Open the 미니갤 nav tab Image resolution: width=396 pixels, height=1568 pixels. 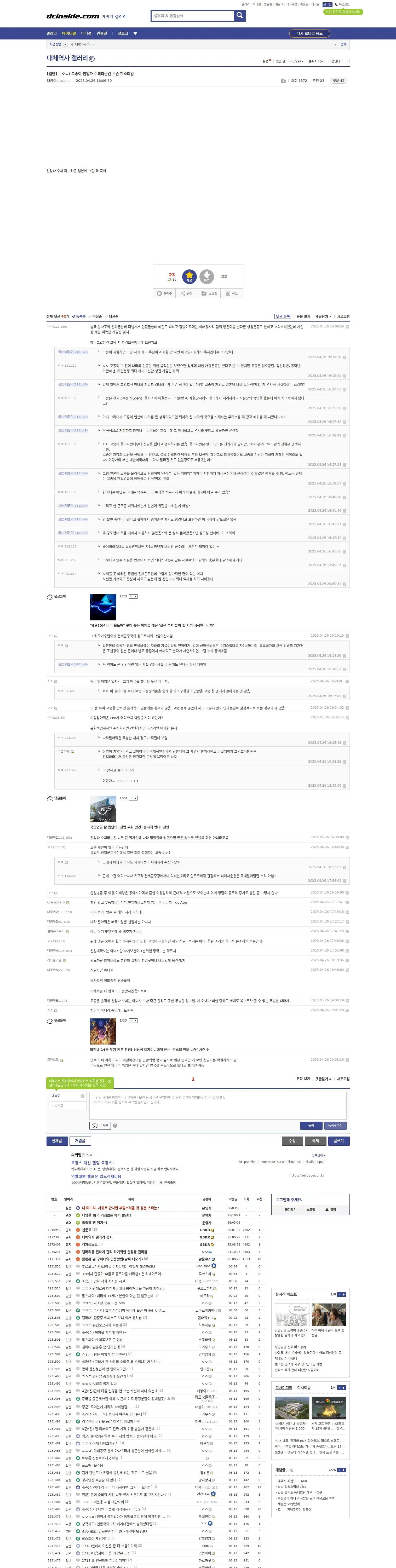click(87, 33)
